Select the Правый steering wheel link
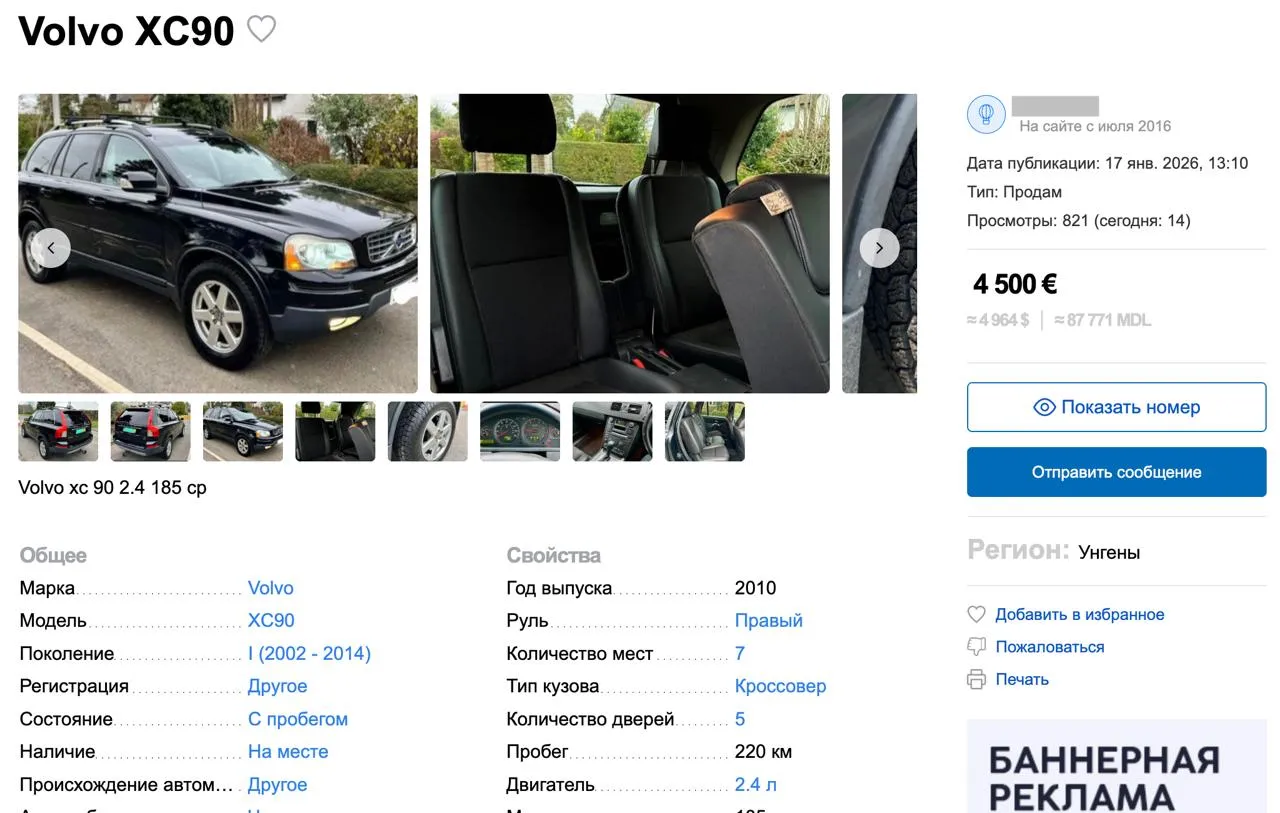 pos(769,621)
